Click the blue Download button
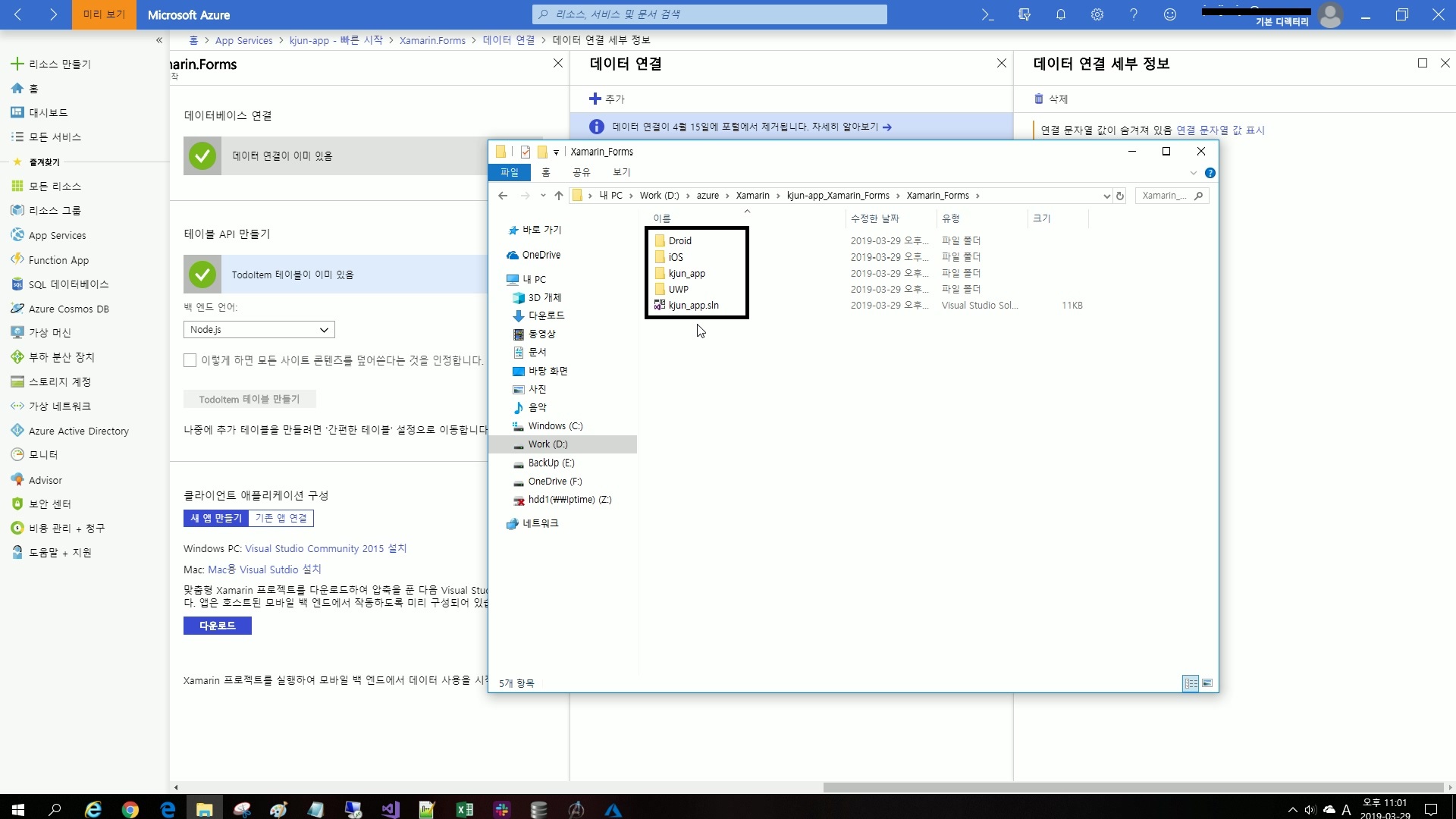The image size is (1456, 819). 217,626
